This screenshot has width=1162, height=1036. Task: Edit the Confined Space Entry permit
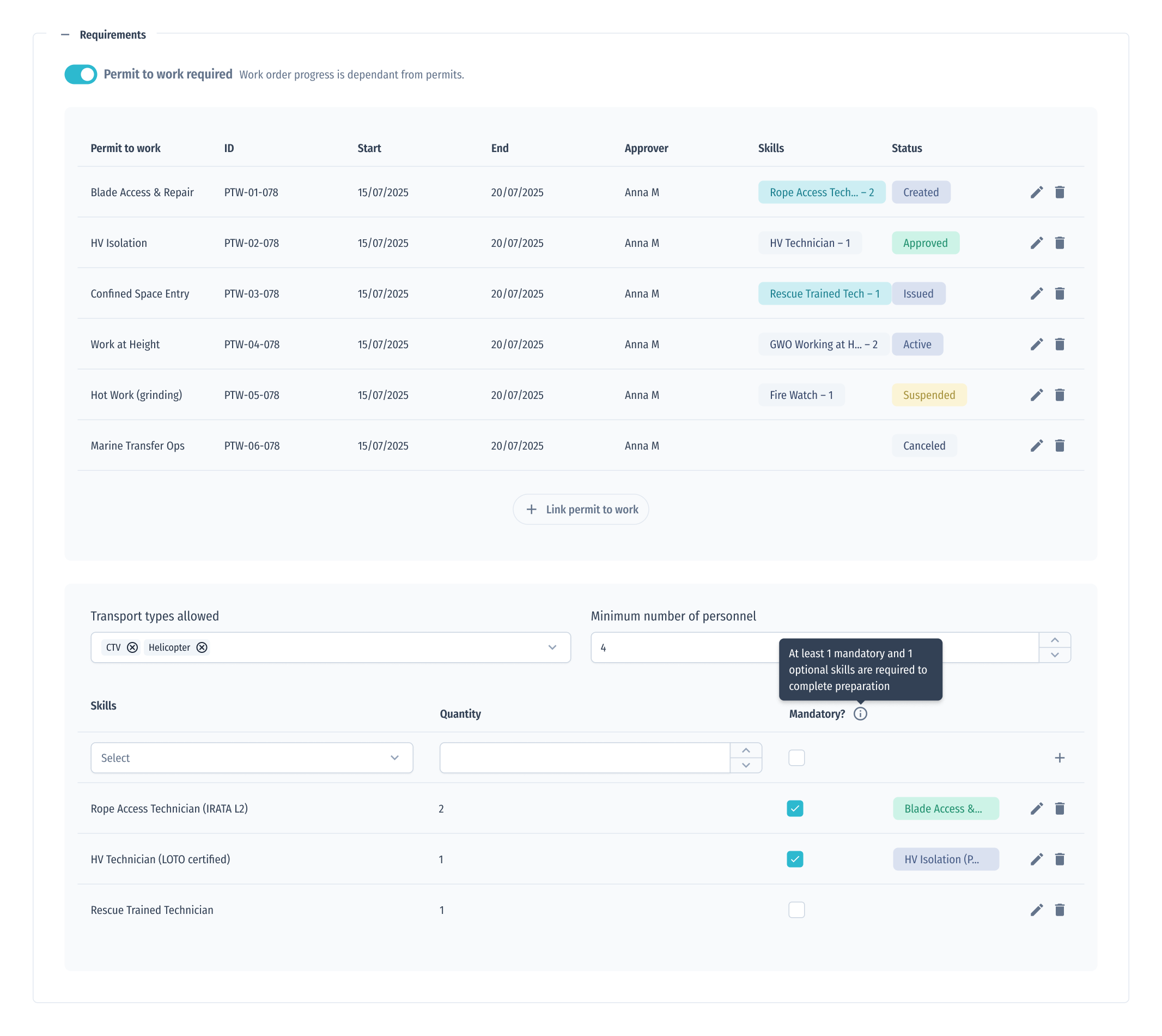tap(1036, 294)
